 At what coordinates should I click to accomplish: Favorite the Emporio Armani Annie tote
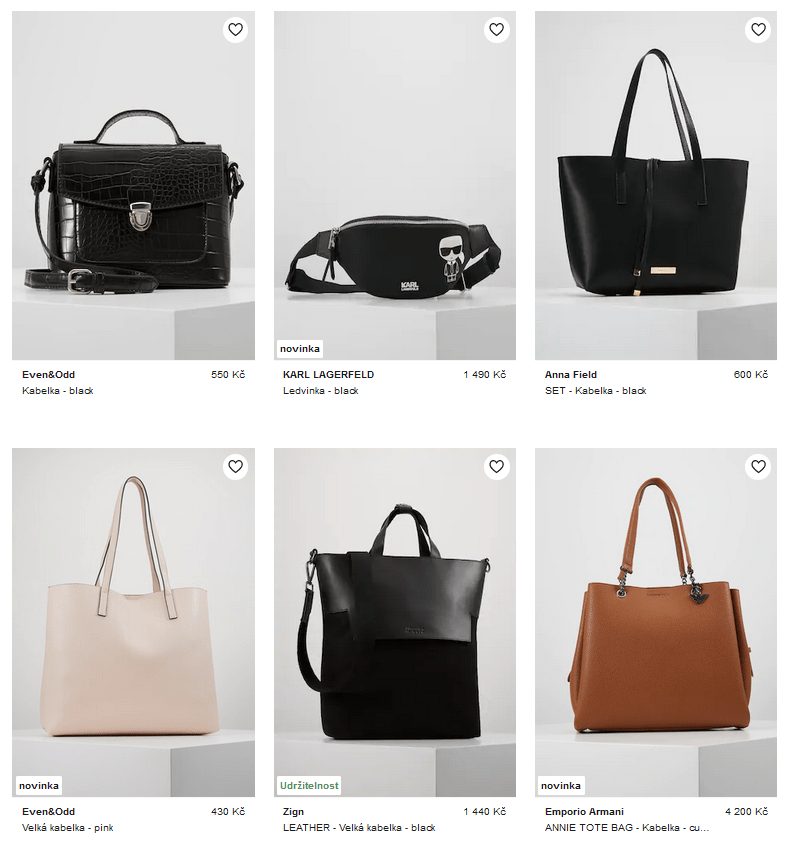758,466
